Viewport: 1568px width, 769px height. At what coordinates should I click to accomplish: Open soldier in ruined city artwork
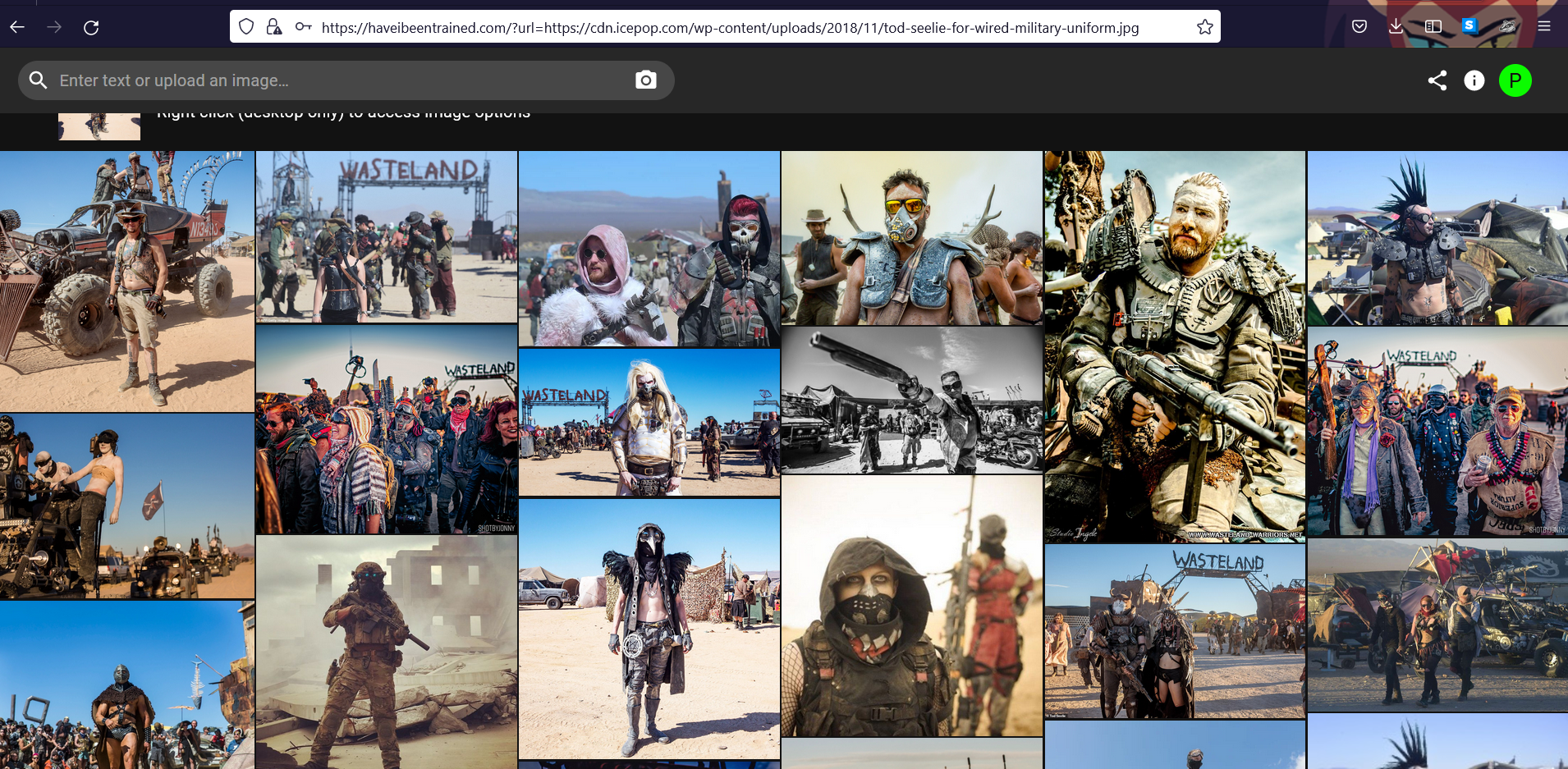click(x=387, y=652)
